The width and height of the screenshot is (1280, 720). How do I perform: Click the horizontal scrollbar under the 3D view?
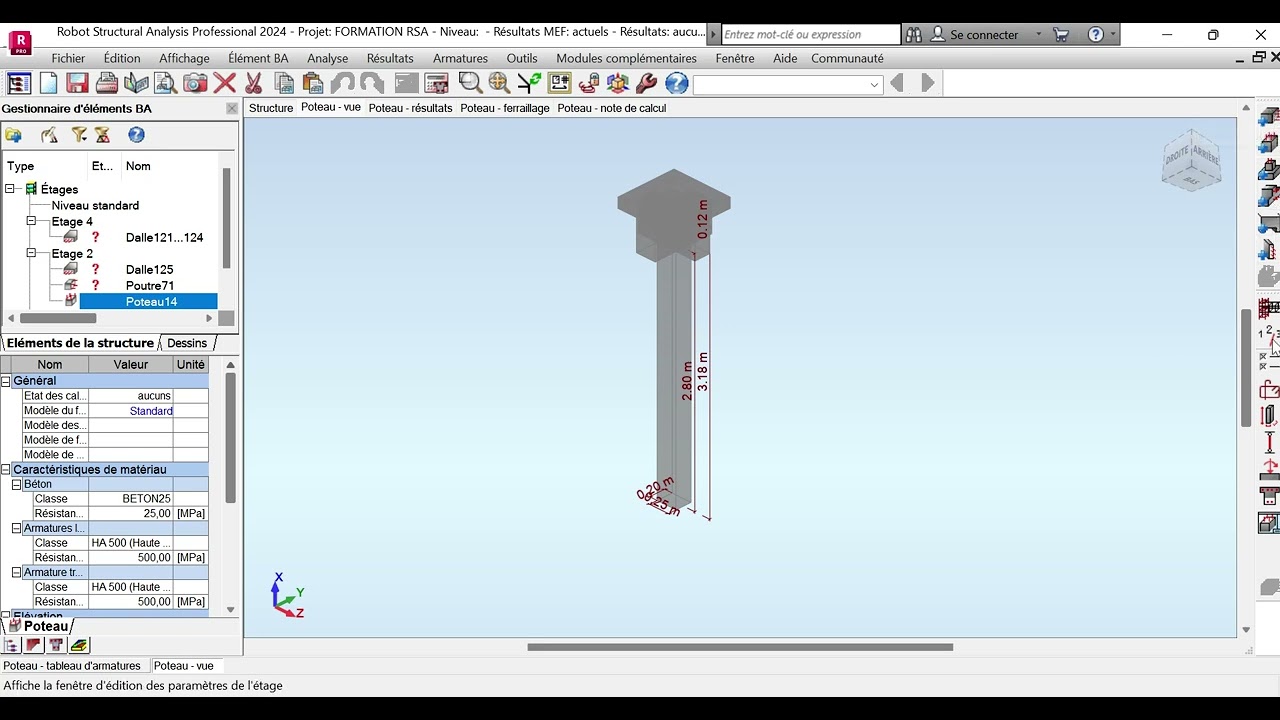(x=740, y=647)
